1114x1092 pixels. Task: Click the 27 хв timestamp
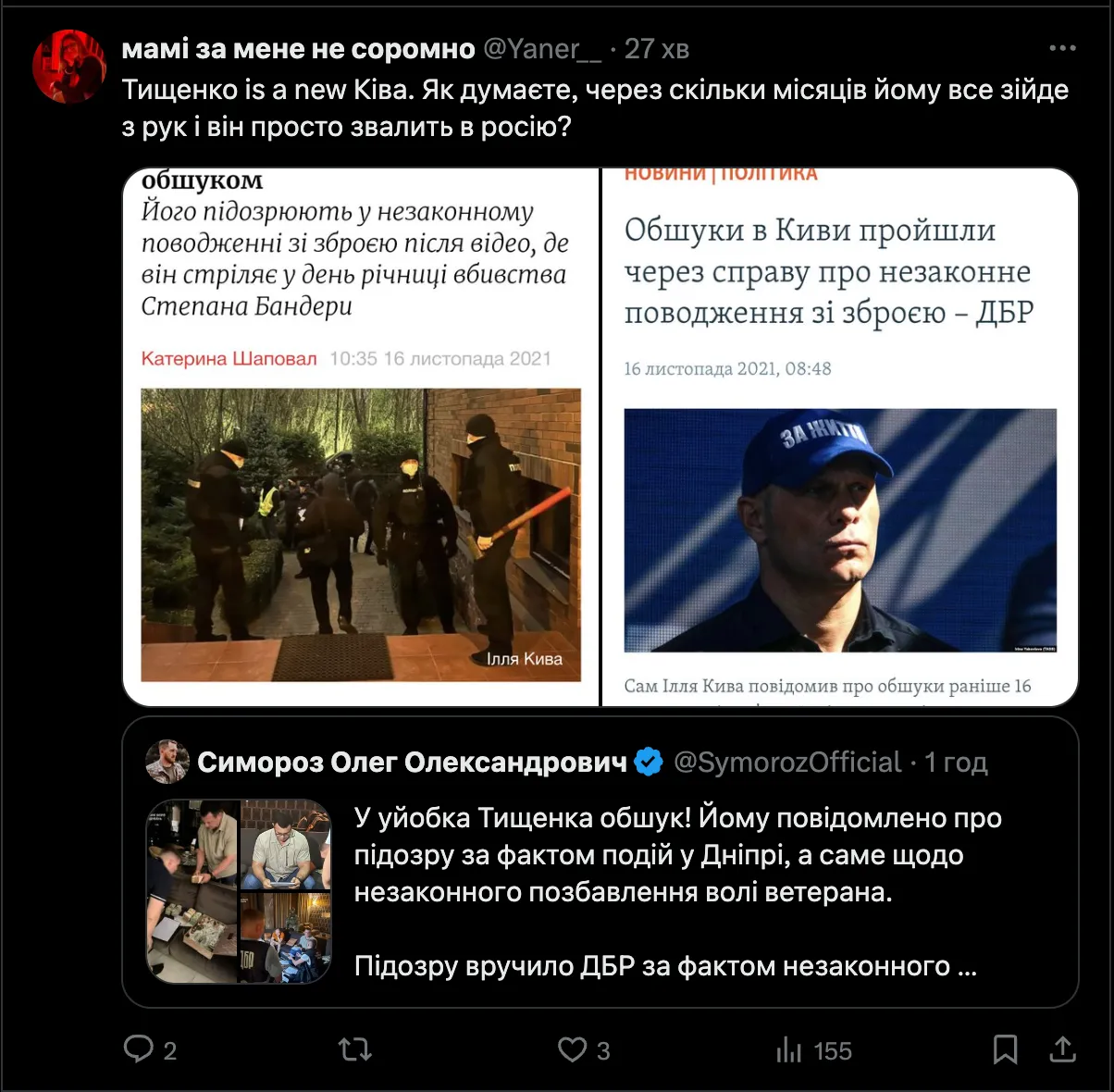click(x=657, y=48)
